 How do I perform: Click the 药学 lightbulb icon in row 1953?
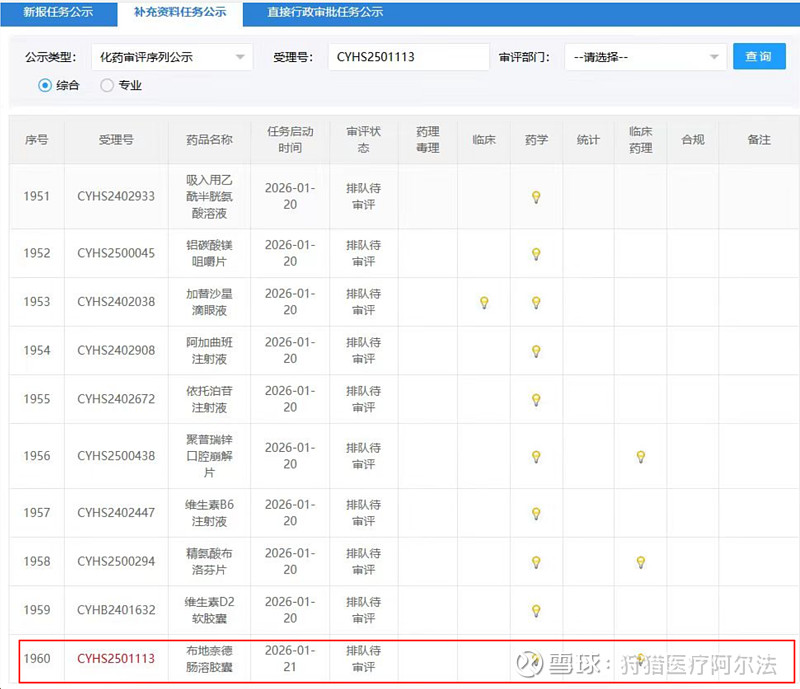point(536,303)
